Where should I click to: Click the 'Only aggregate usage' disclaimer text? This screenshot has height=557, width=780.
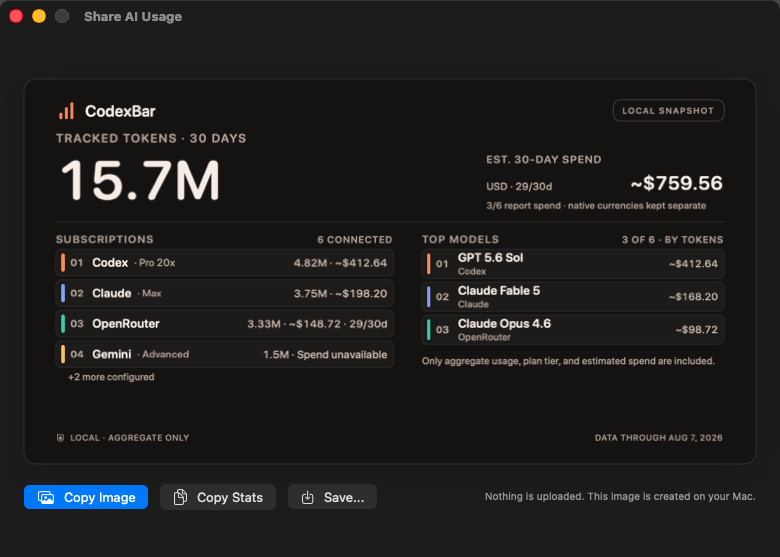click(568, 361)
